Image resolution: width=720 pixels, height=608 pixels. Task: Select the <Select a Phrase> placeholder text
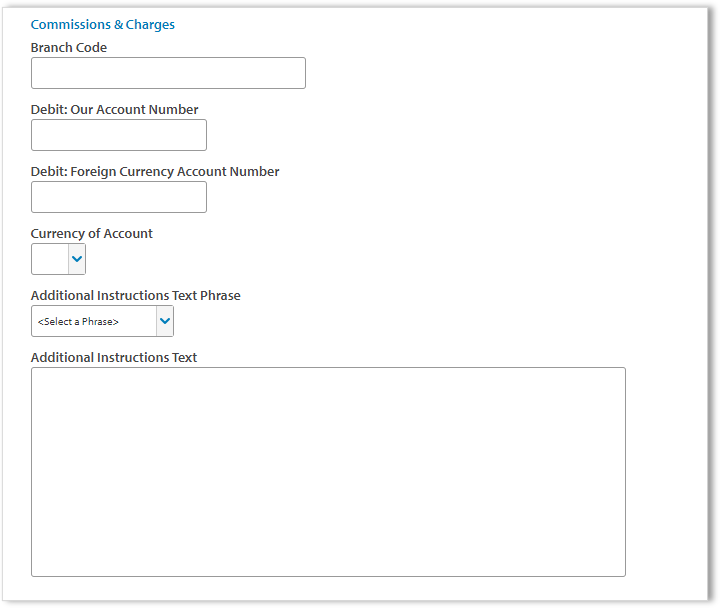pos(78,322)
